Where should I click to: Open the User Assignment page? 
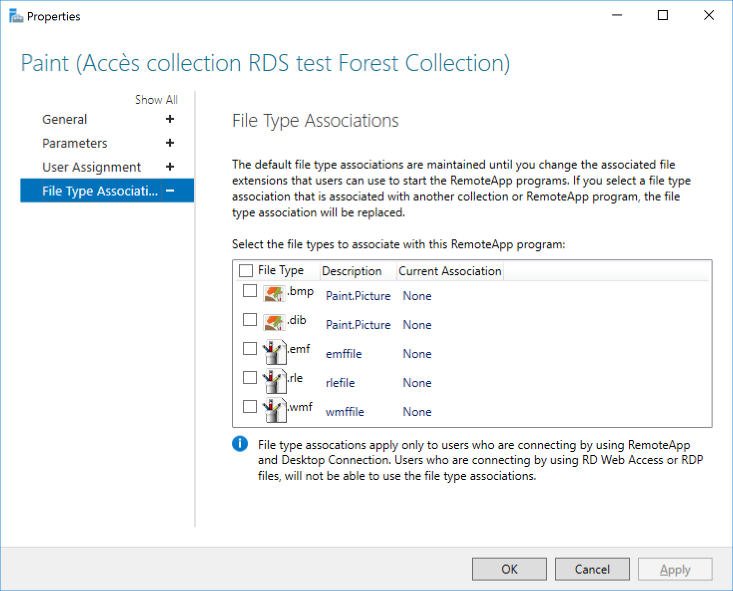click(92, 167)
